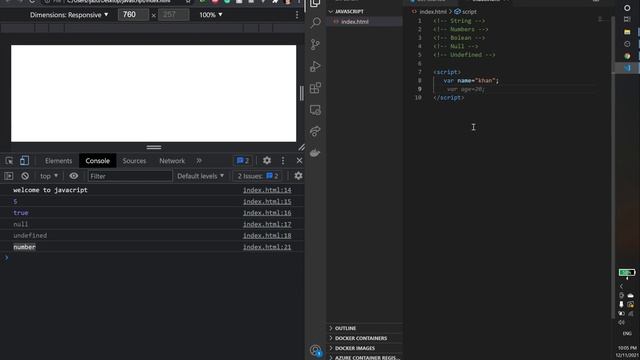Click index.html in editor breadcrumb

[x=433, y=12]
